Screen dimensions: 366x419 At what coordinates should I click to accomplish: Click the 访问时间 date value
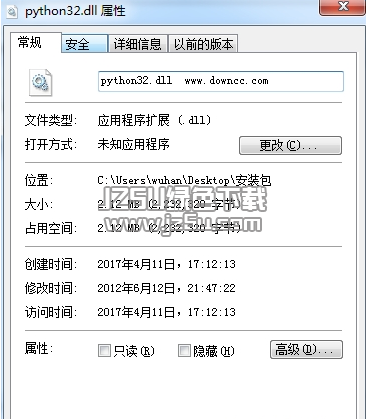pyautogui.click(x=166, y=312)
